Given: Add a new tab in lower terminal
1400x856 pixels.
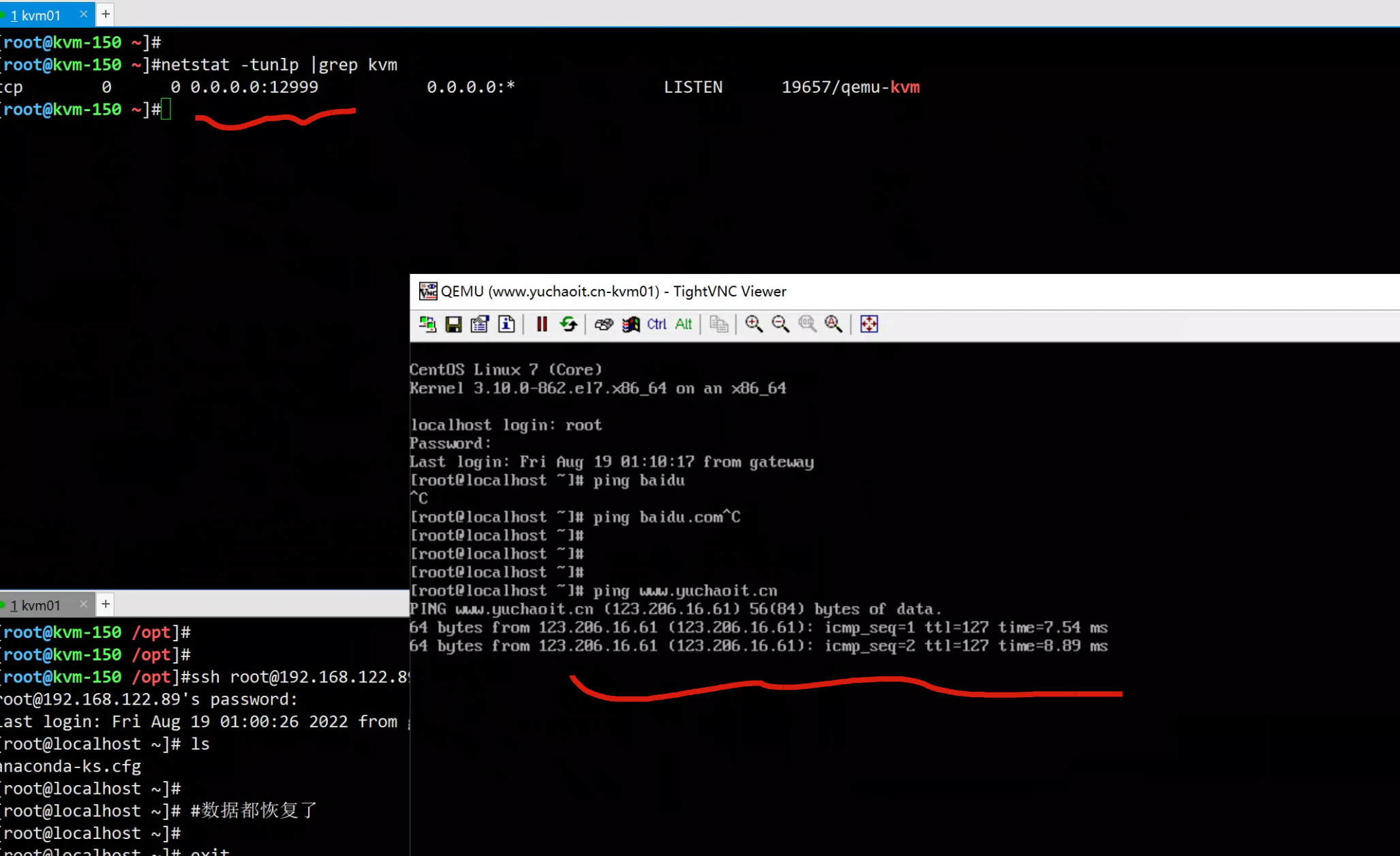Looking at the screenshot, I should (x=106, y=604).
